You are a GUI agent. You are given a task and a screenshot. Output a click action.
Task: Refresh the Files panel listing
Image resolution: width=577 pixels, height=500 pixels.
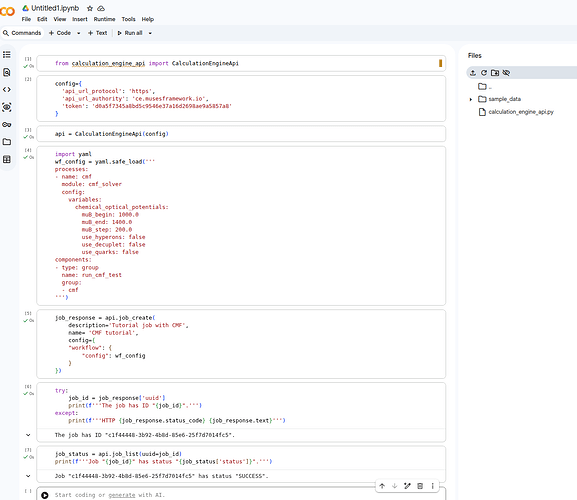tap(484, 73)
